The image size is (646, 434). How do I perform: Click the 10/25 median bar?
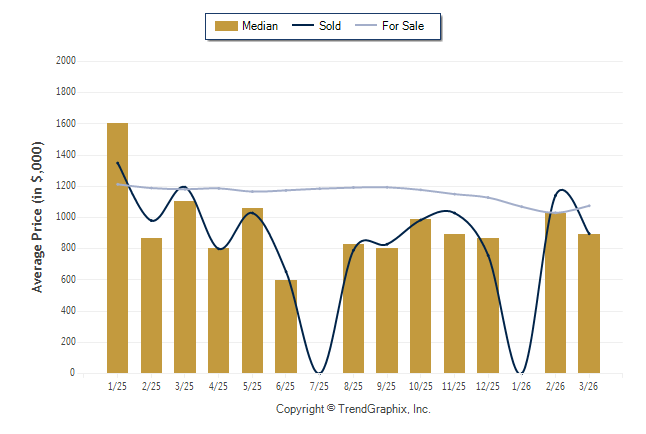[x=421, y=296]
